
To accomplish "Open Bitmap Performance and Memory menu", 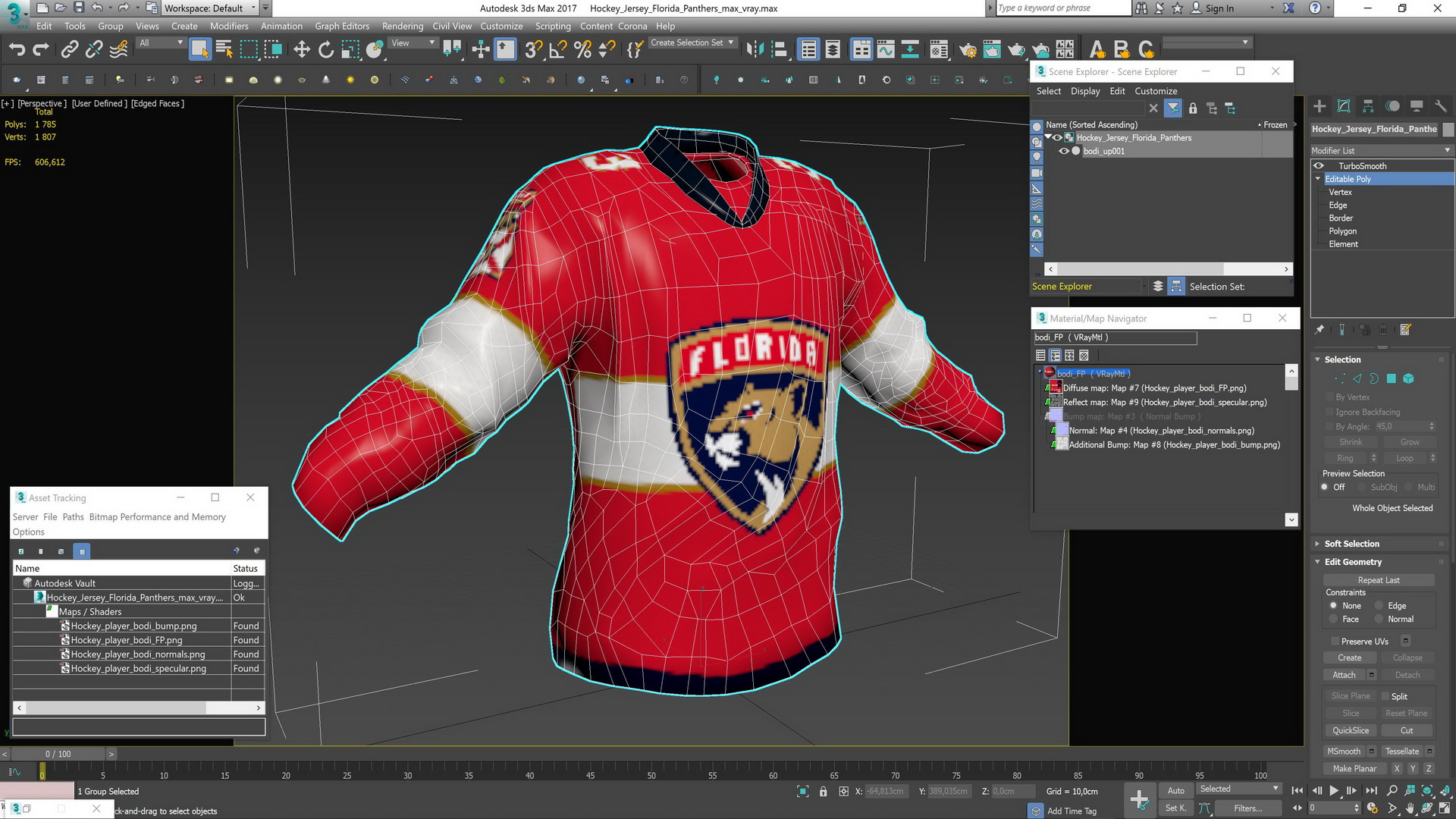I will tap(157, 517).
